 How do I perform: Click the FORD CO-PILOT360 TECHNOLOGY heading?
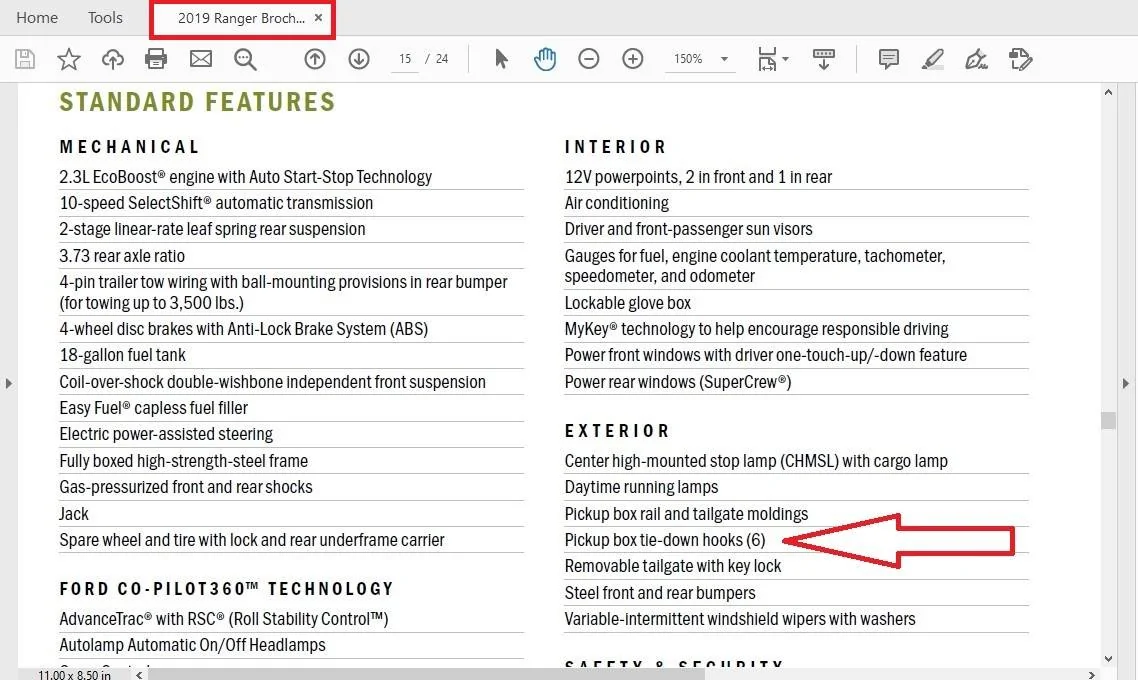click(226, 589)
